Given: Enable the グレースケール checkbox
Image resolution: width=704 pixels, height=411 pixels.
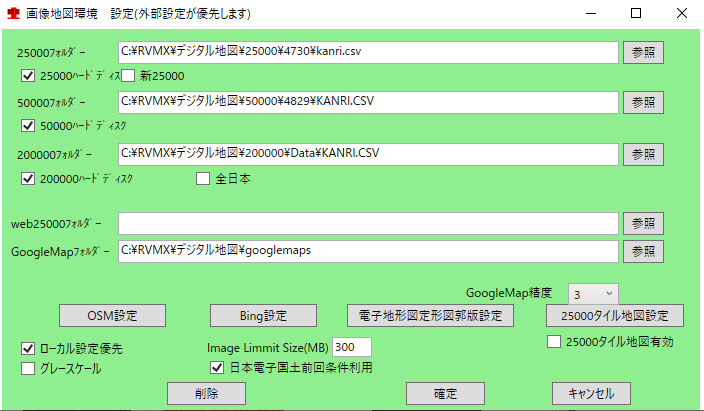Looking at the screenshot, I should coord(28,369).
